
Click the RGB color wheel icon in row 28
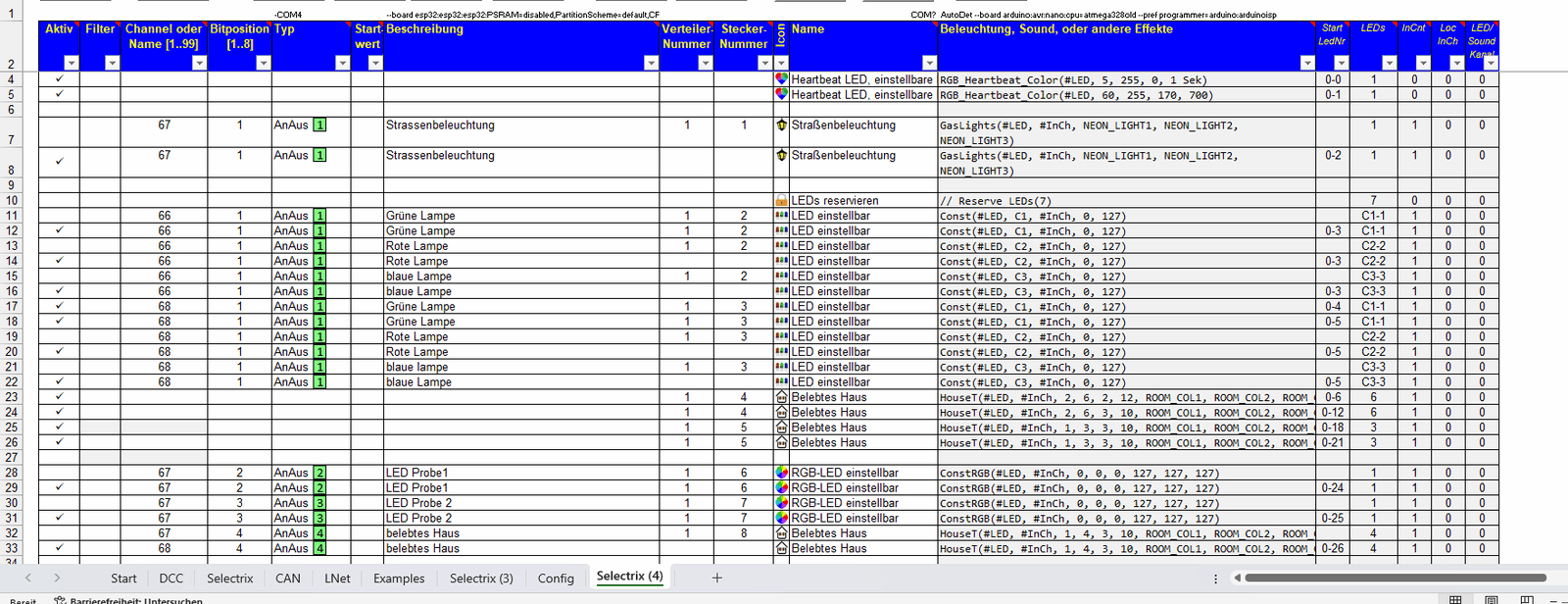pos(781,473)
